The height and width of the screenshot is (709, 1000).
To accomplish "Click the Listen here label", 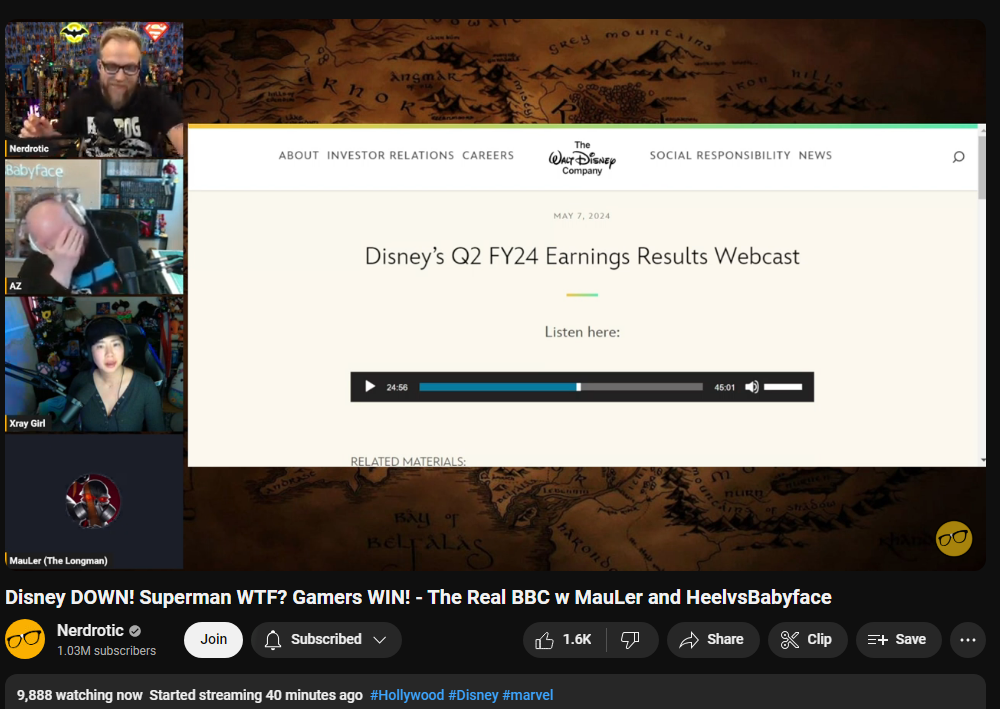I will click(582, 332).
